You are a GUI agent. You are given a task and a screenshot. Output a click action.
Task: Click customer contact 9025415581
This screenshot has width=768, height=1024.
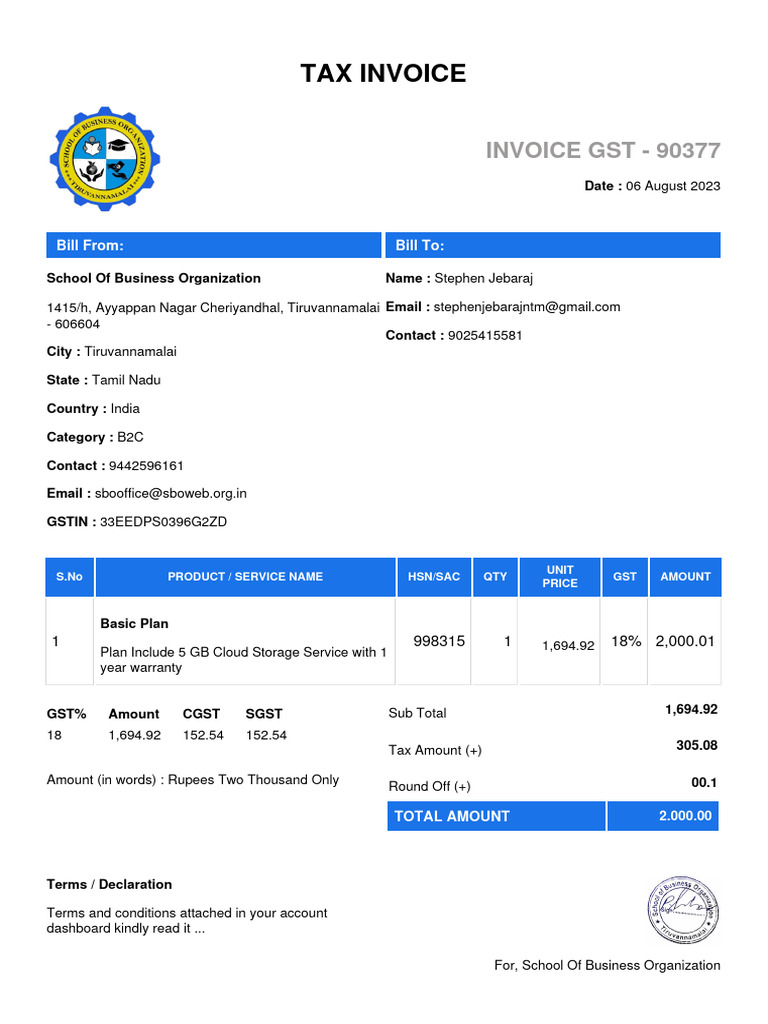click(x=485, y=336)
